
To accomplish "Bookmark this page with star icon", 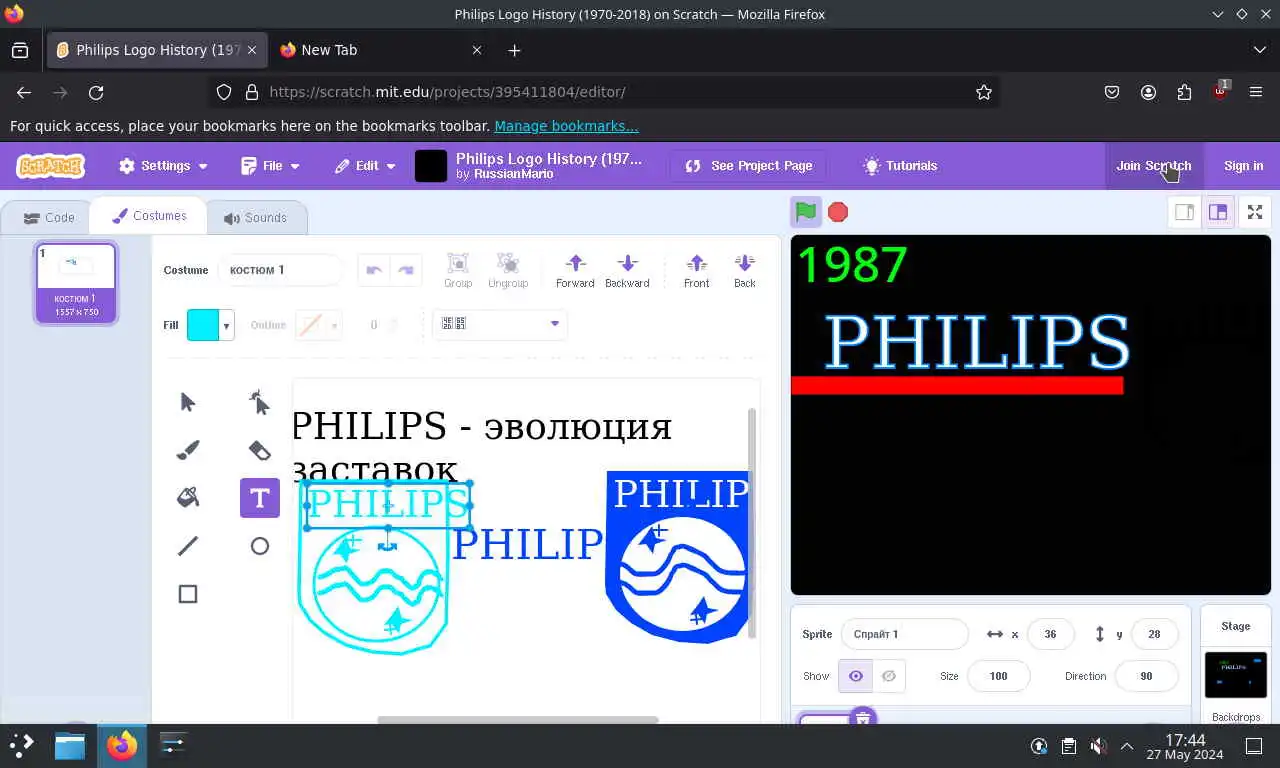I will click(984, 92).
